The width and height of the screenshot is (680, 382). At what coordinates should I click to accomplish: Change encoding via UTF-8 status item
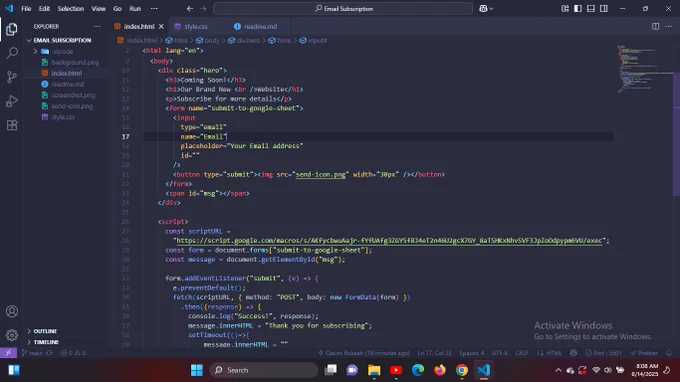500,353
